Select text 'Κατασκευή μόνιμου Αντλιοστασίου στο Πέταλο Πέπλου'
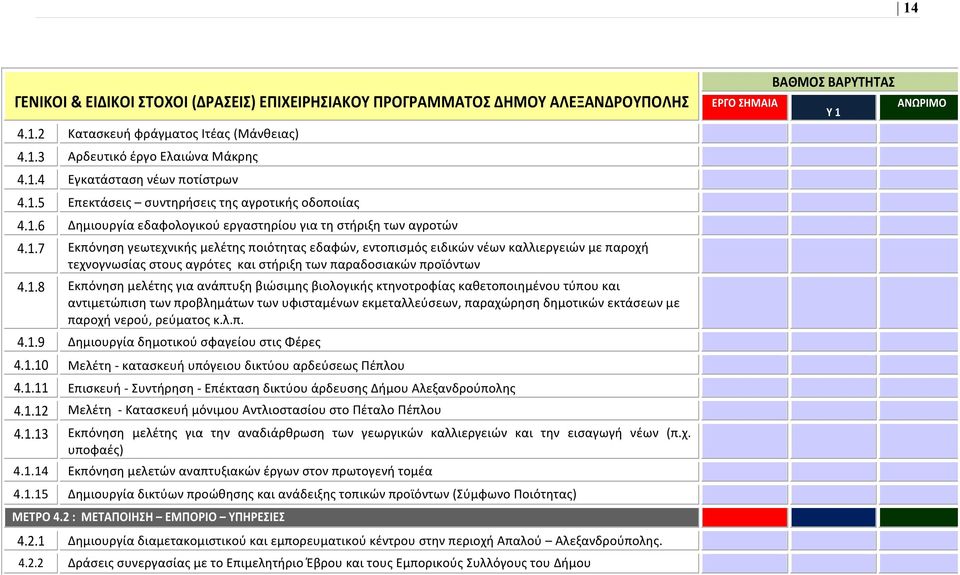This screenshot has height=575, width=960. (283, 410)
